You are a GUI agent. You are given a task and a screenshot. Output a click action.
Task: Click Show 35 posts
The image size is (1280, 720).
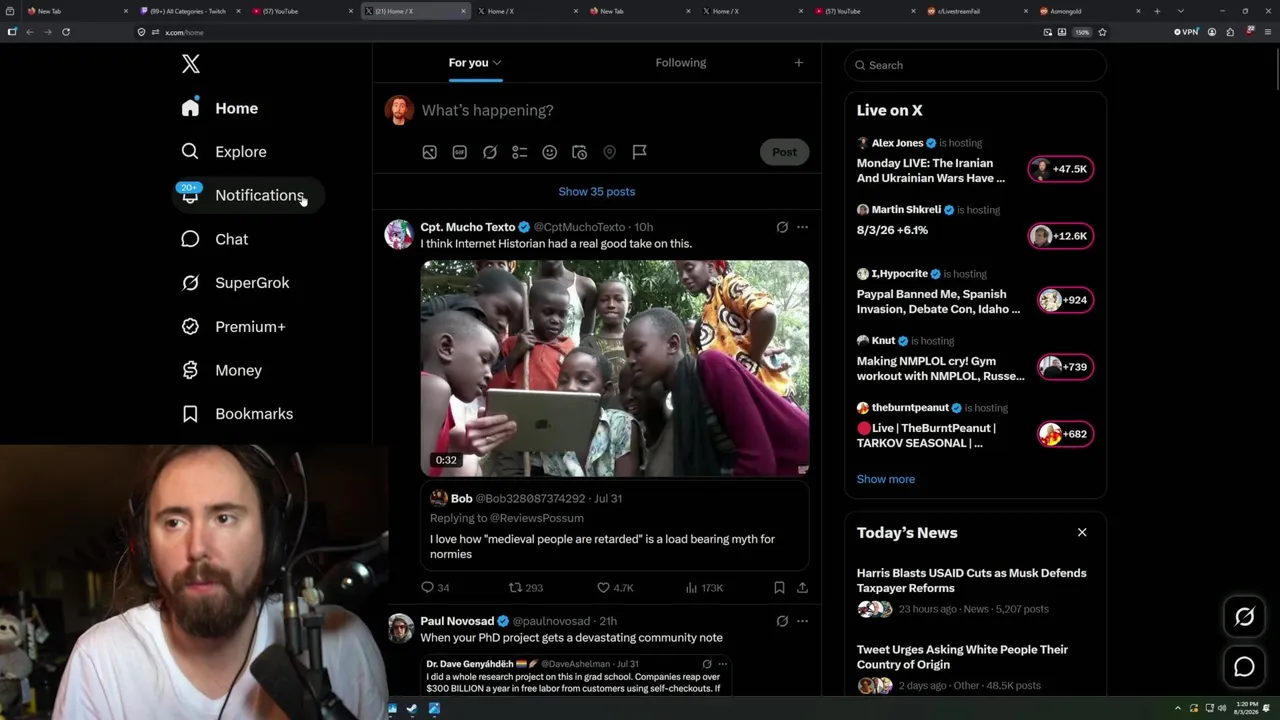597,192
